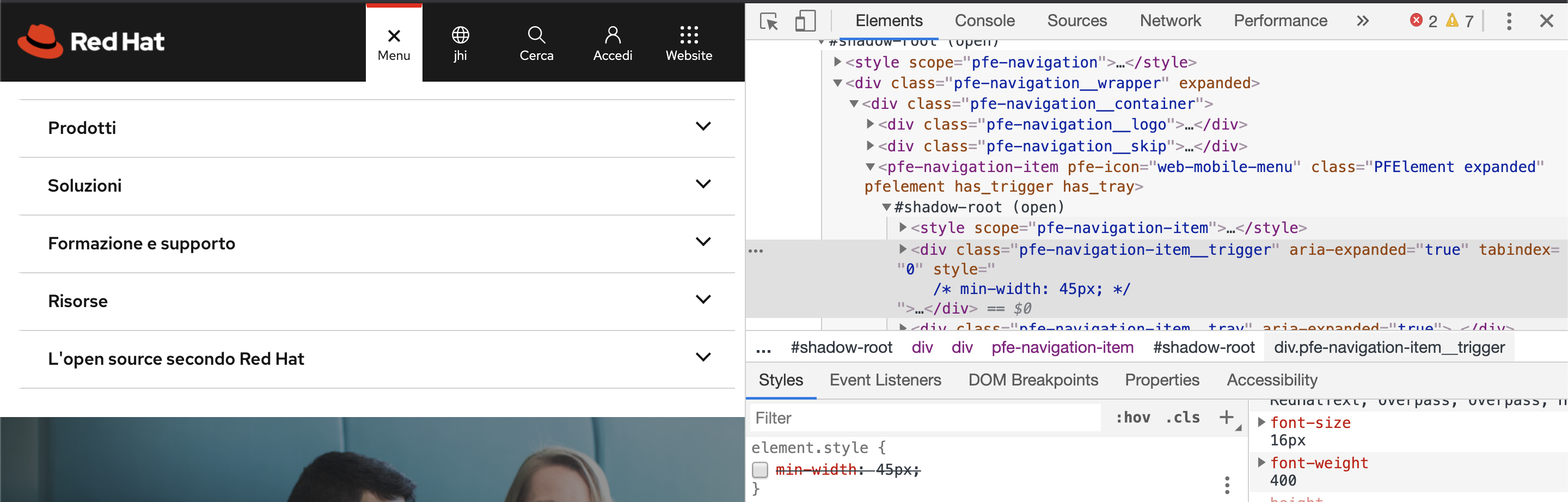
Task: Click the yellow warning count icon
Action: point(1453,20)
